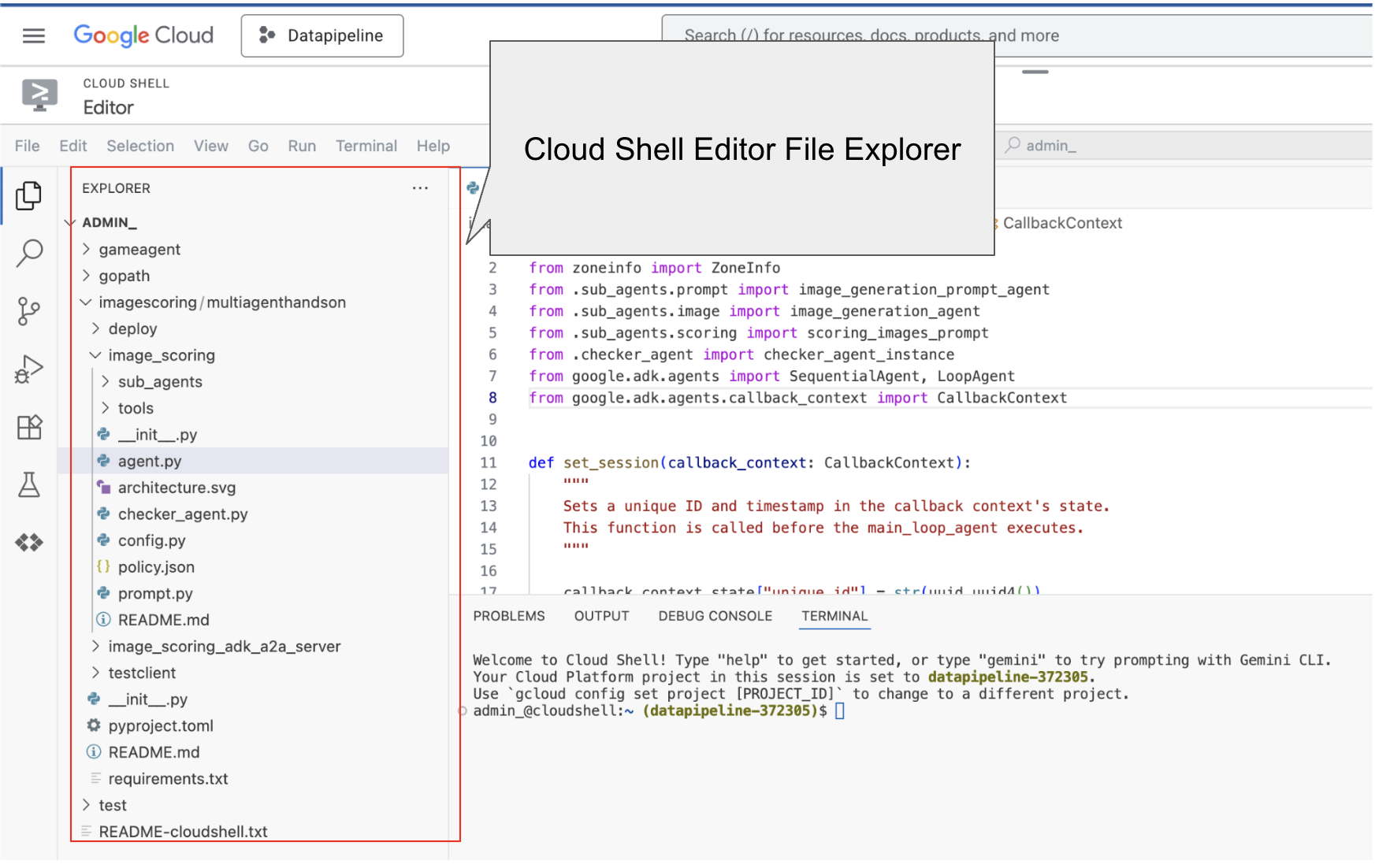Open the Datapipeline project selector
1390x868 pixels.
point(321,35)
